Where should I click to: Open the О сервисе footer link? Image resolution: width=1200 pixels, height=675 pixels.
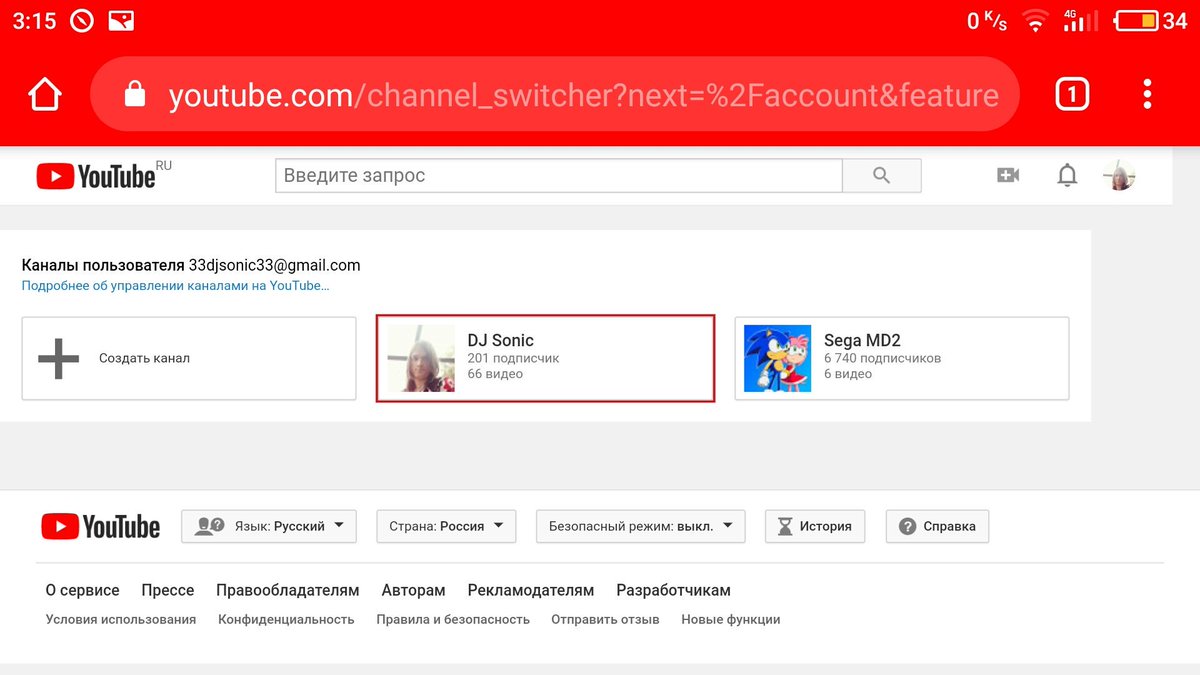coord(82,590)
